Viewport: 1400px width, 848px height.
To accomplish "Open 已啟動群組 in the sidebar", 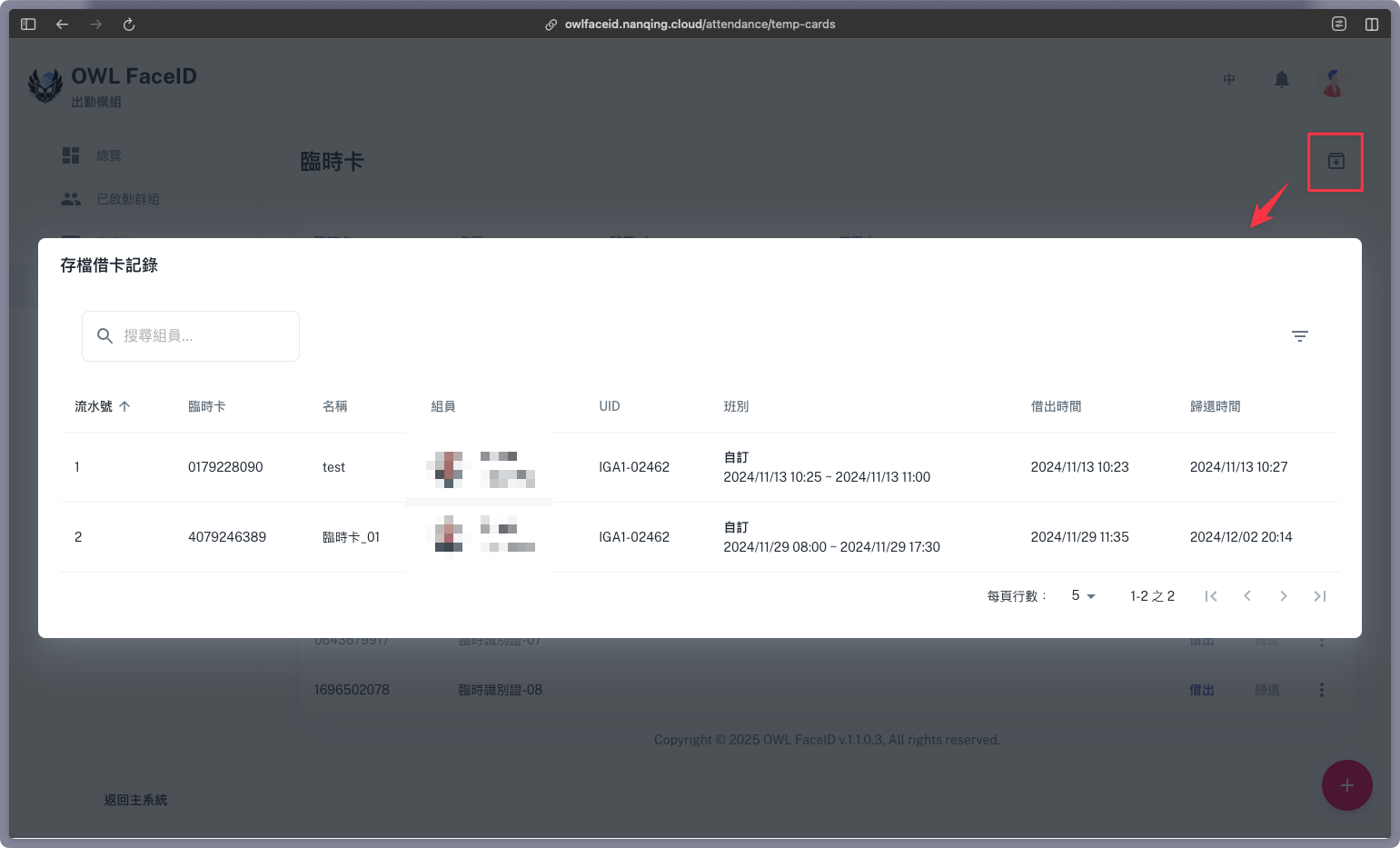I will coord(127,199).
